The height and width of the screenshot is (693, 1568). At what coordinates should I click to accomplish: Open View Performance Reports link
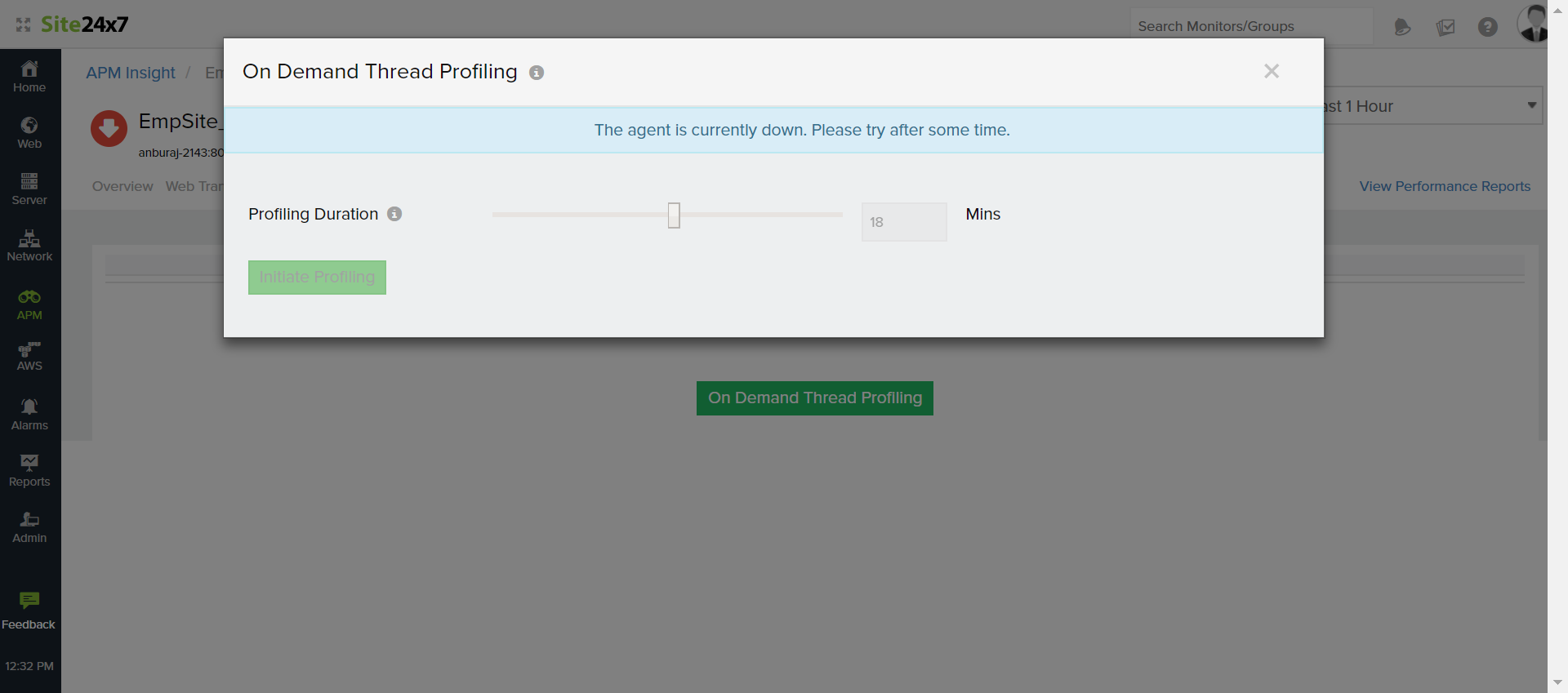point(1444,186)
